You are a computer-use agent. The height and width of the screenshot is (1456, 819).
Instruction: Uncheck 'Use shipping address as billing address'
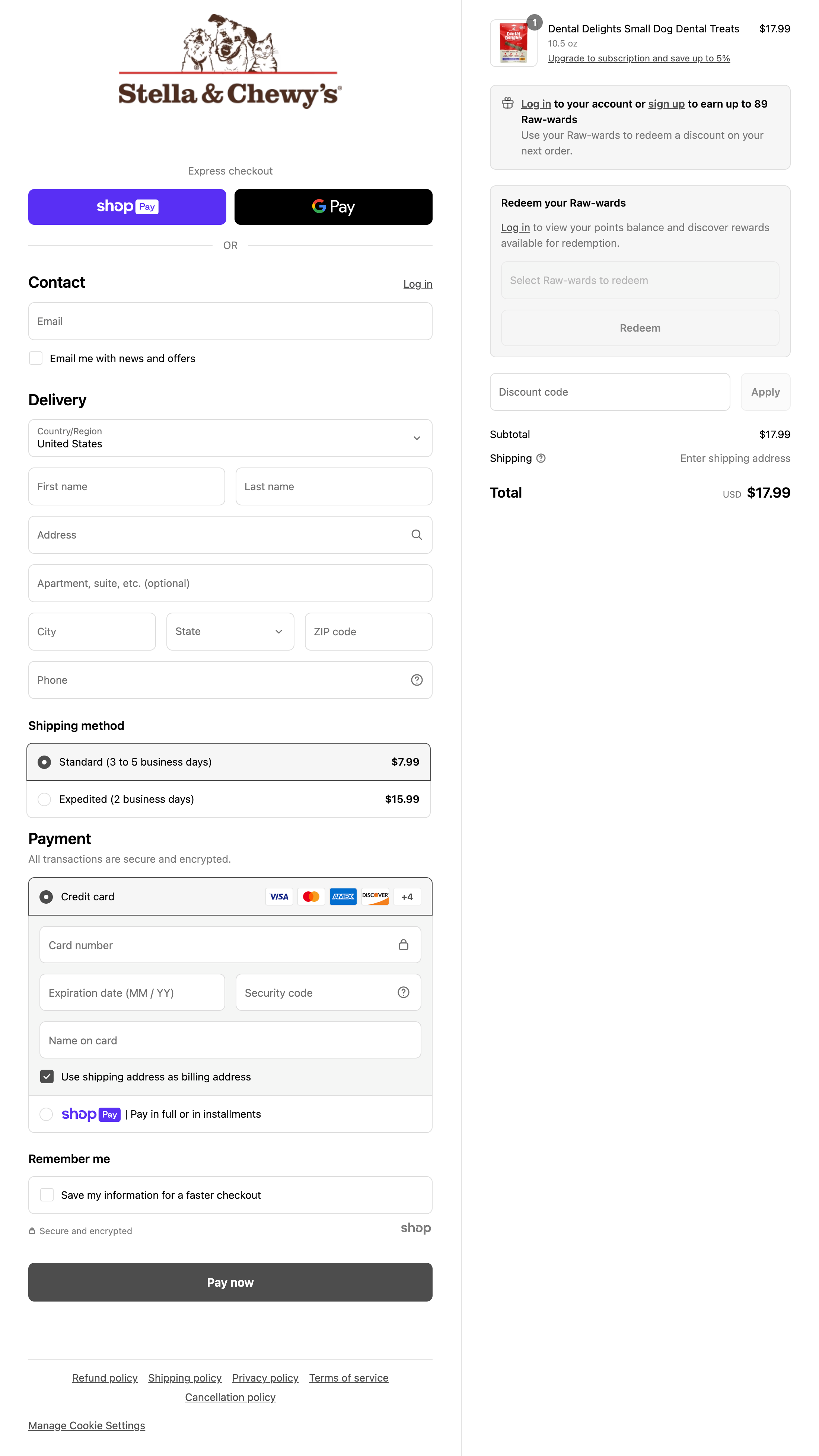click(48, 1076)
